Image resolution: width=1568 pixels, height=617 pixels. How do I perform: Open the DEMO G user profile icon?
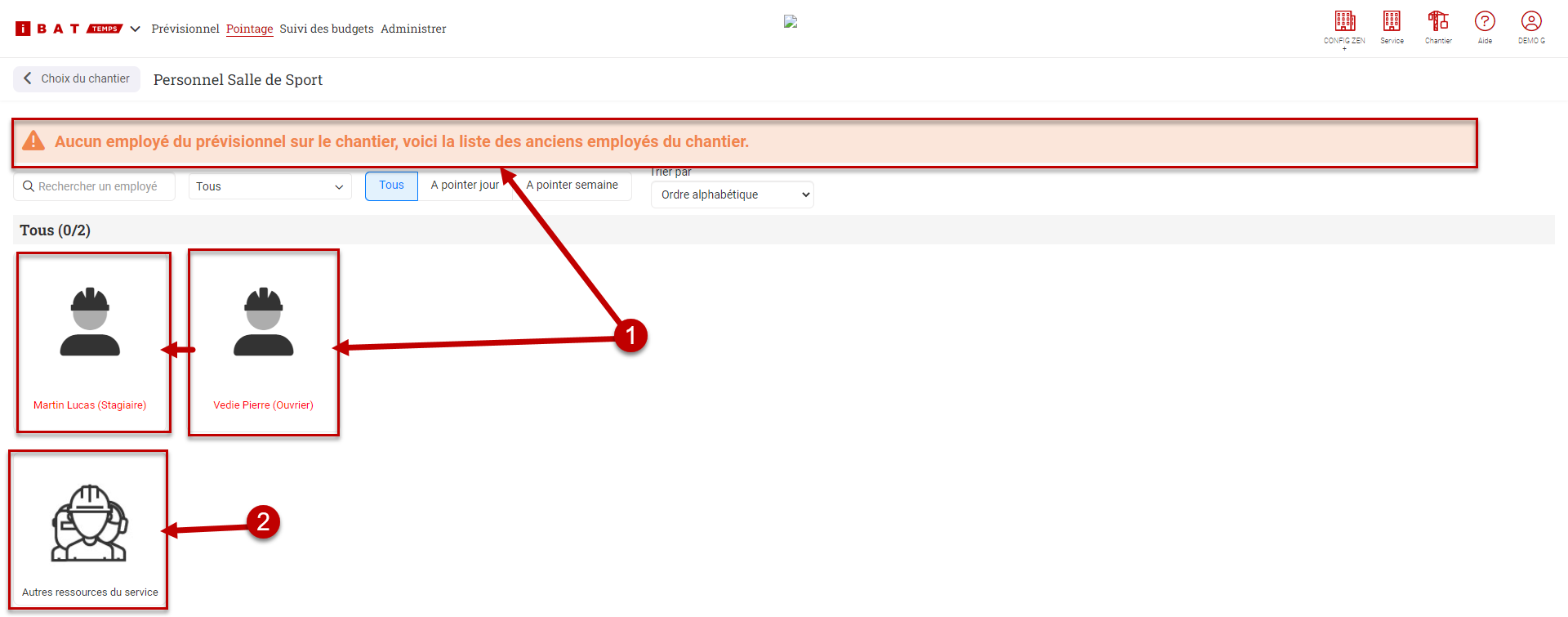pyautogui.click(x=1531, y=21)
